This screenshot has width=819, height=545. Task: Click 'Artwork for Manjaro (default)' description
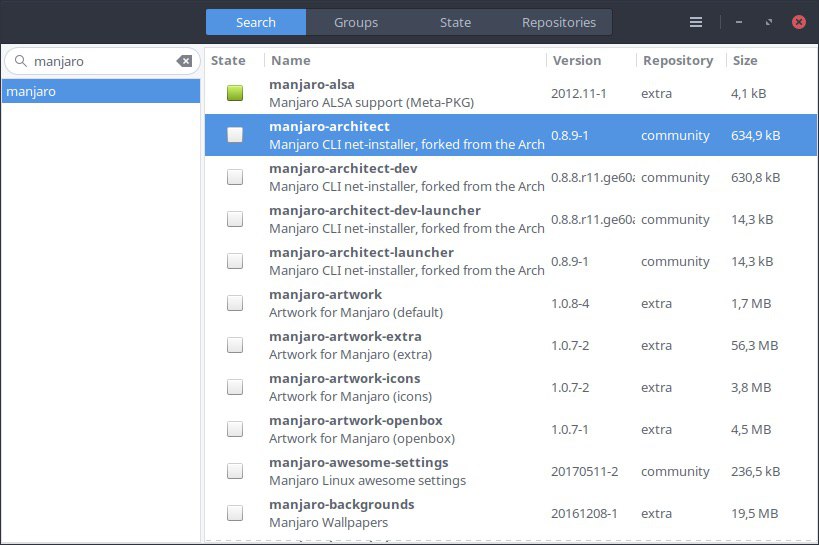tap(356, 312)
